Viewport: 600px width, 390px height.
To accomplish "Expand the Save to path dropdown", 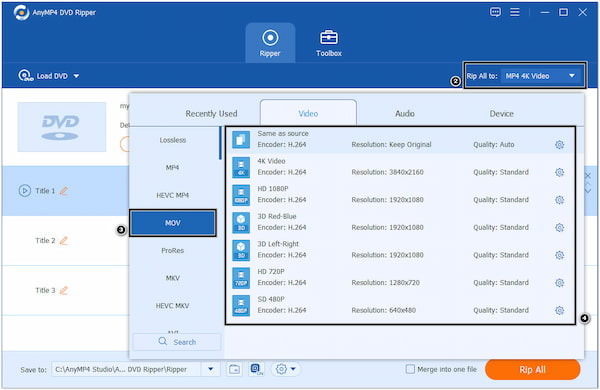I will [210, 369].
